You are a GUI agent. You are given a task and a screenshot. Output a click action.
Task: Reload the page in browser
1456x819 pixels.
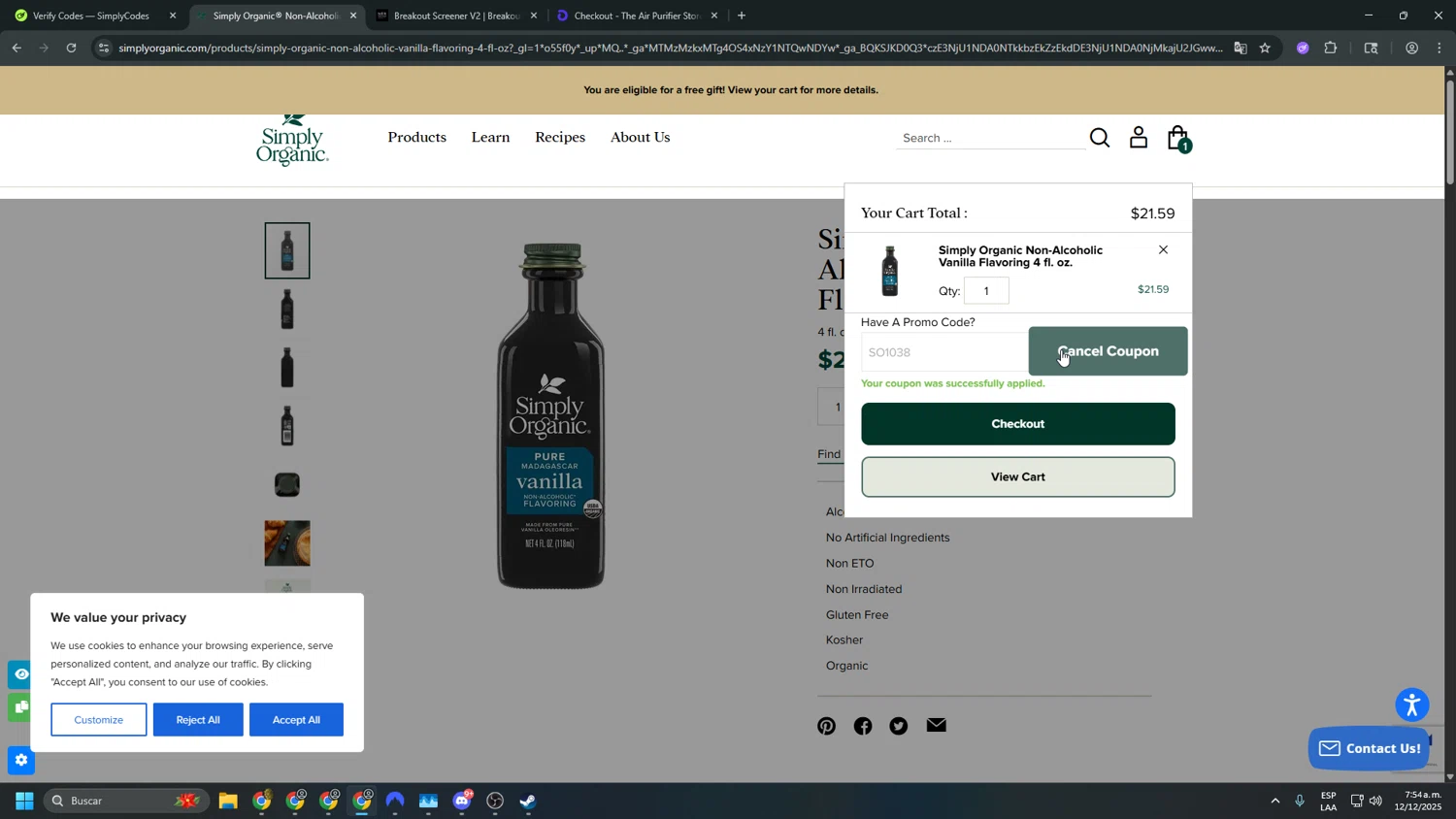tap(71, 48)
